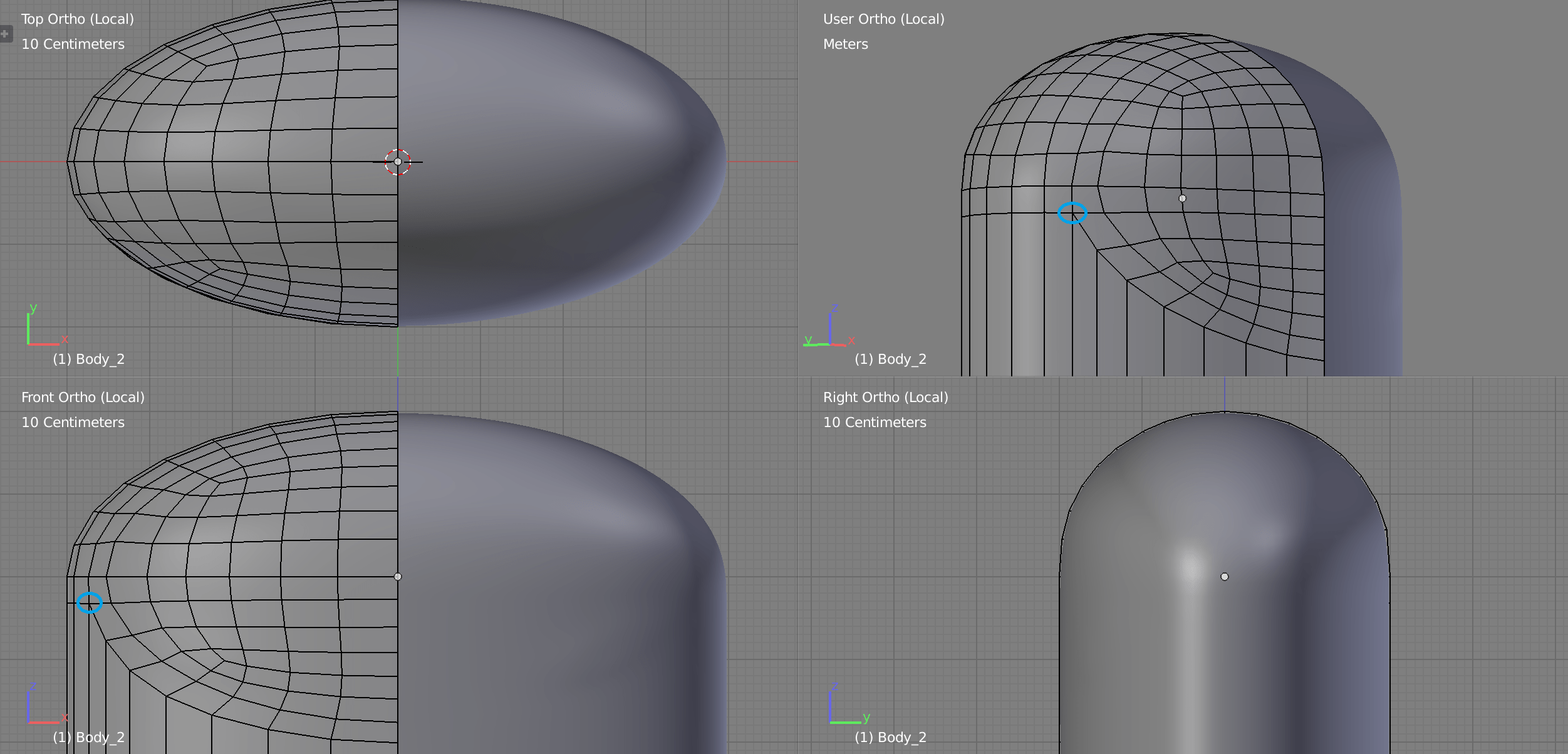Click the Meters unit text in User Ortho
Viewport: 1568px width, 754px height.
point(845,44)
